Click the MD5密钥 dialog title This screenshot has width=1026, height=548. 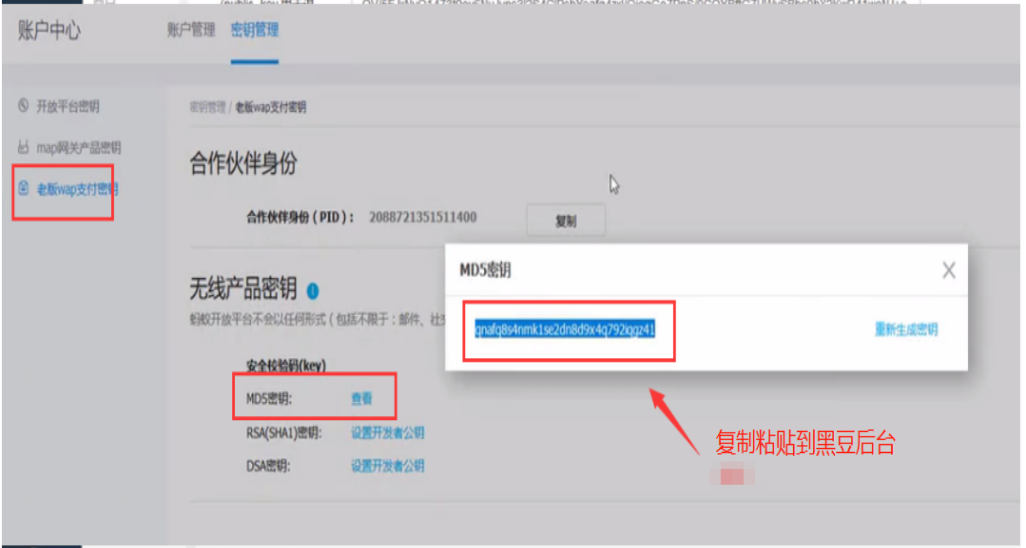[x=485, y=270]
